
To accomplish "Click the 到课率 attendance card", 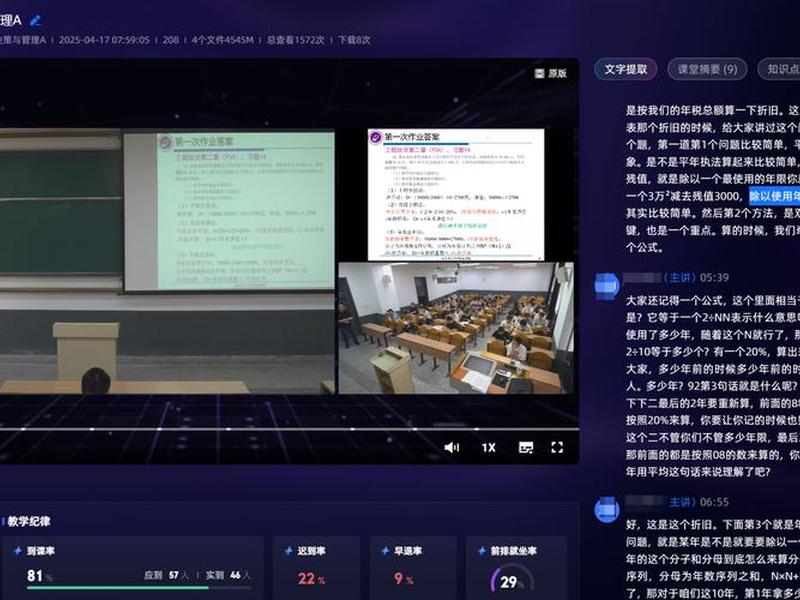I will (x=133, y=568).
